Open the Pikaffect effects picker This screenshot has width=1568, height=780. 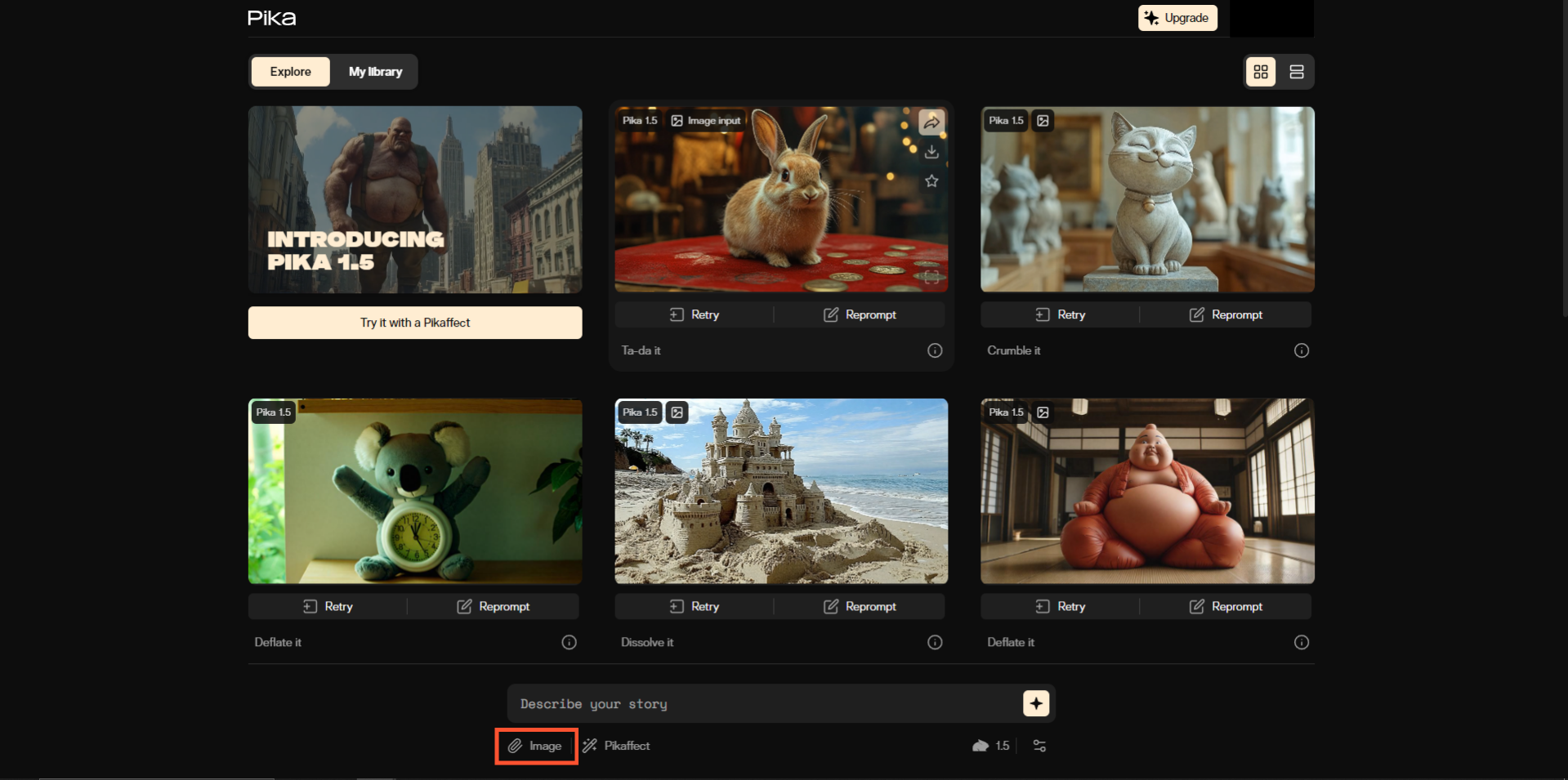click(616, 746)
